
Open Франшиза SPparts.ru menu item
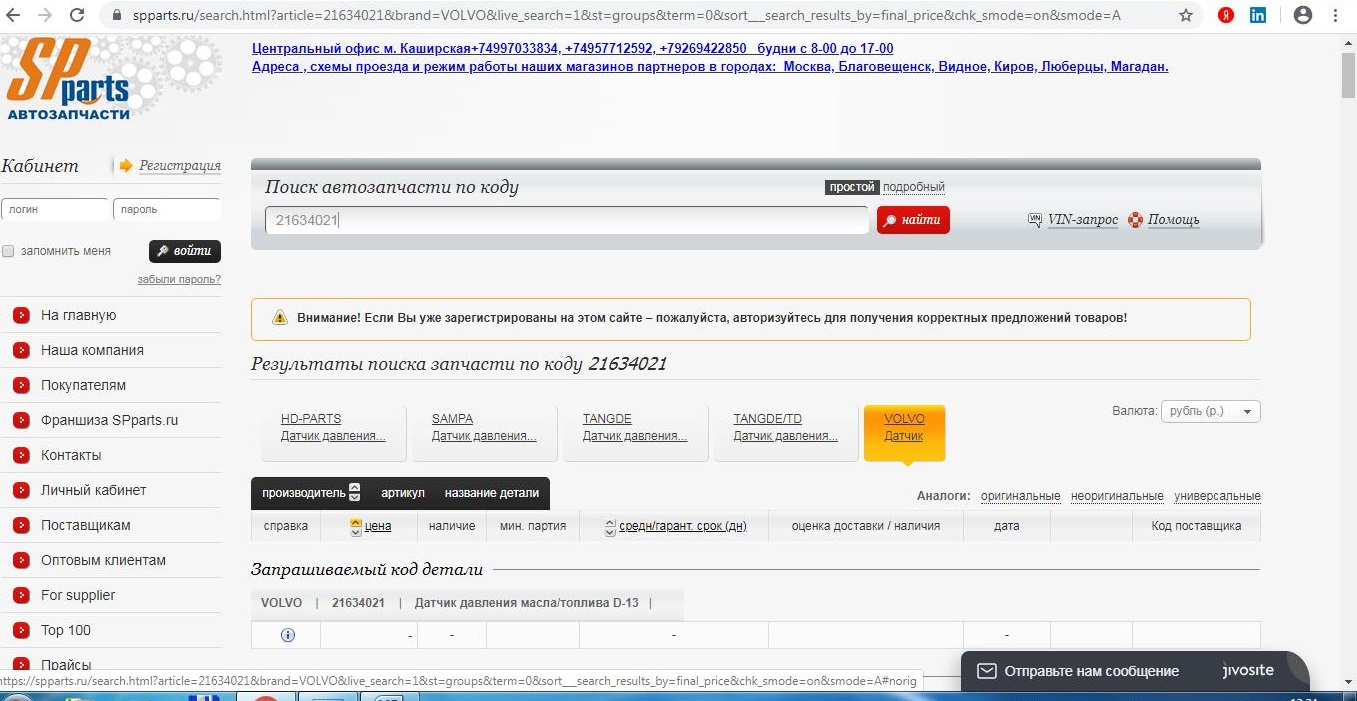109,420
